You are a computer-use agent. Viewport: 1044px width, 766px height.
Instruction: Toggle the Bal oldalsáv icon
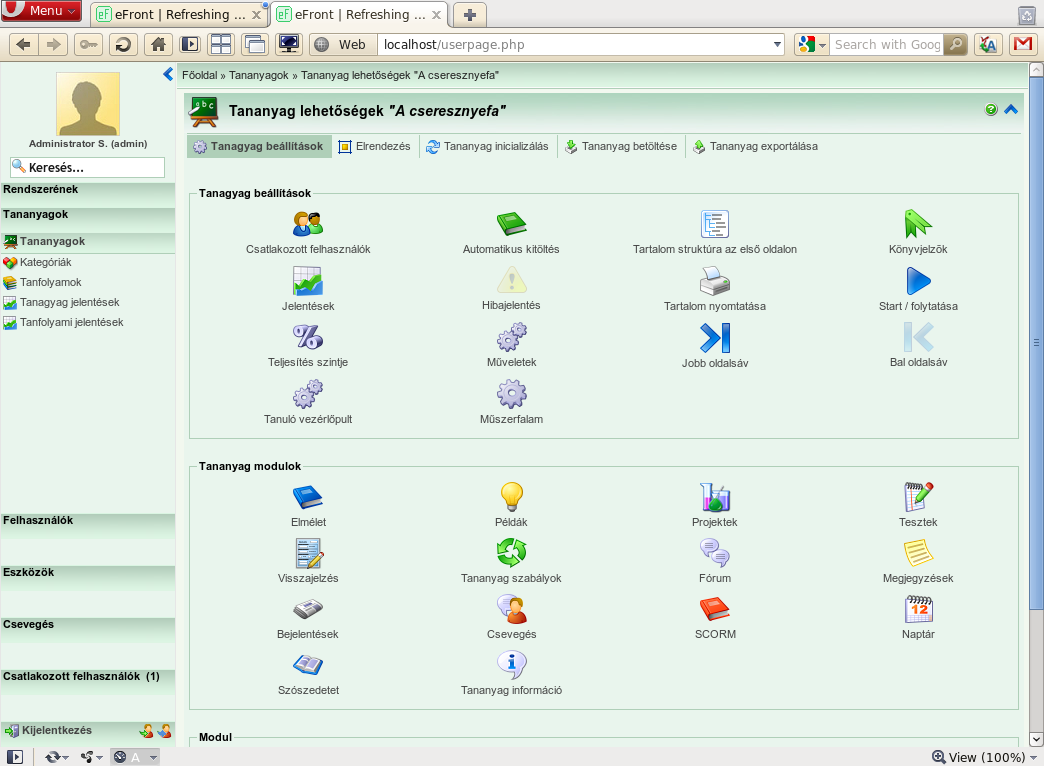918,337
